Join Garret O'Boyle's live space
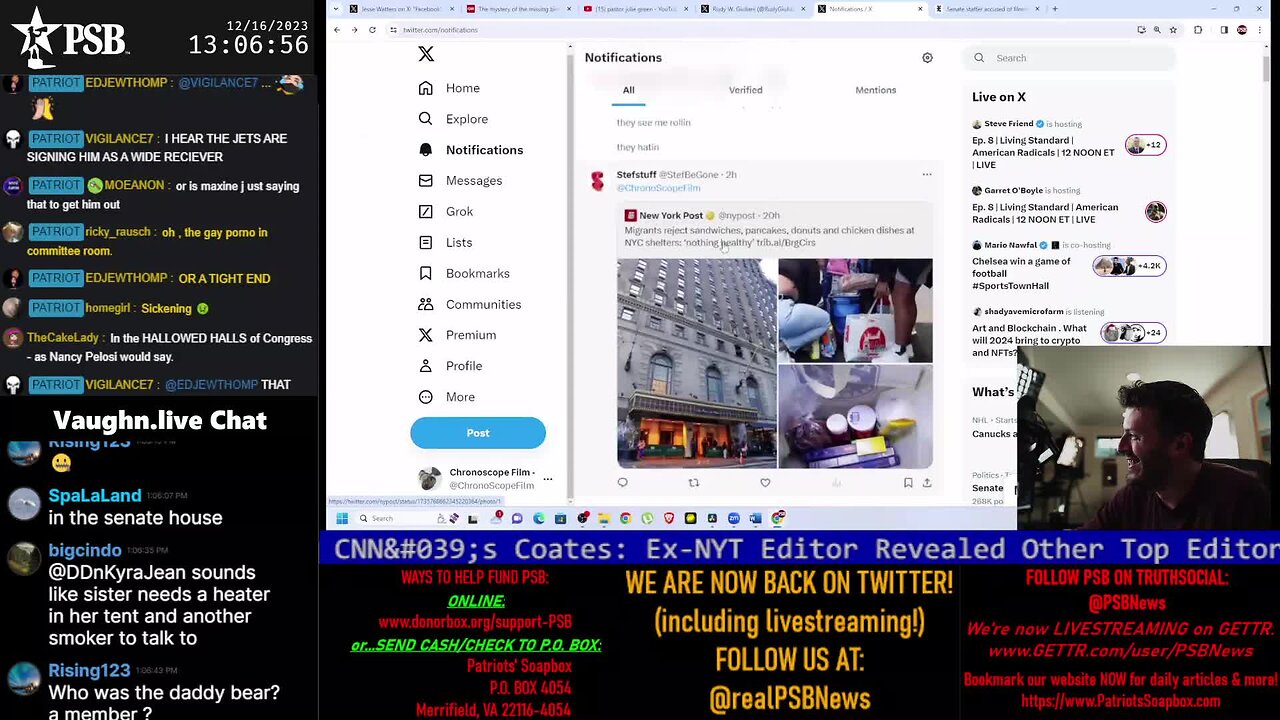Viewport: 1280px width, 720px height. click(1068, 206)
